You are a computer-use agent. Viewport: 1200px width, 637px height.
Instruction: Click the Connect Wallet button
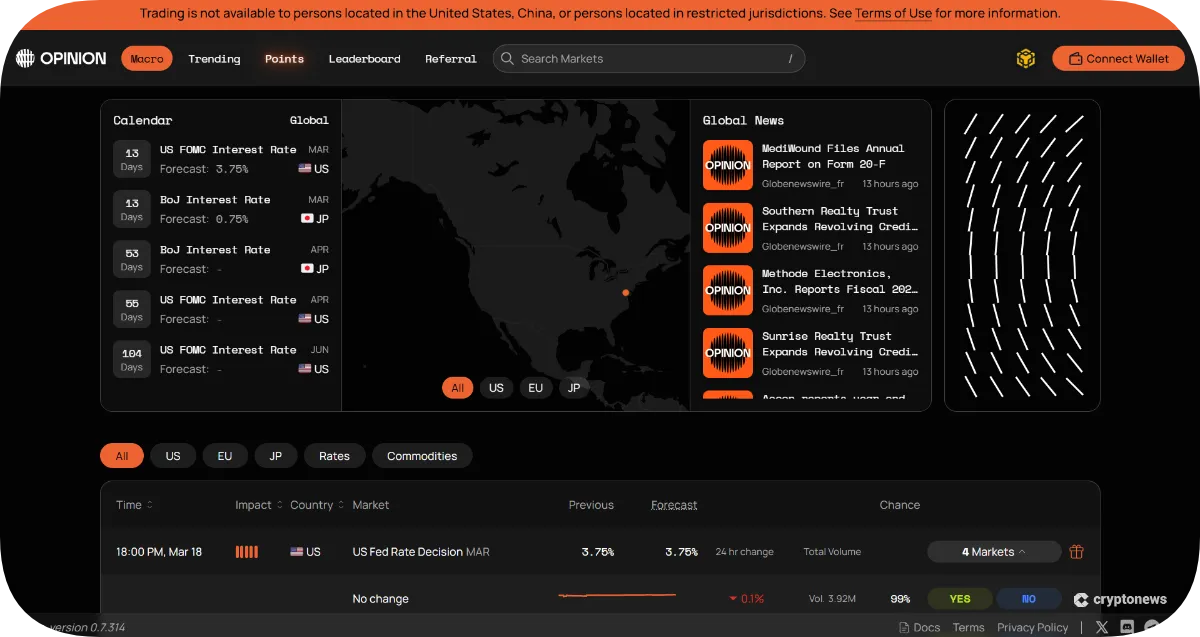[1118, 59]
